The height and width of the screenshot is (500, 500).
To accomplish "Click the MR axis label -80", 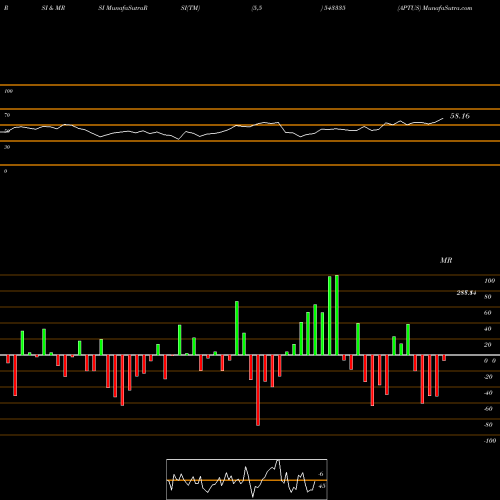I will (488, 425).
